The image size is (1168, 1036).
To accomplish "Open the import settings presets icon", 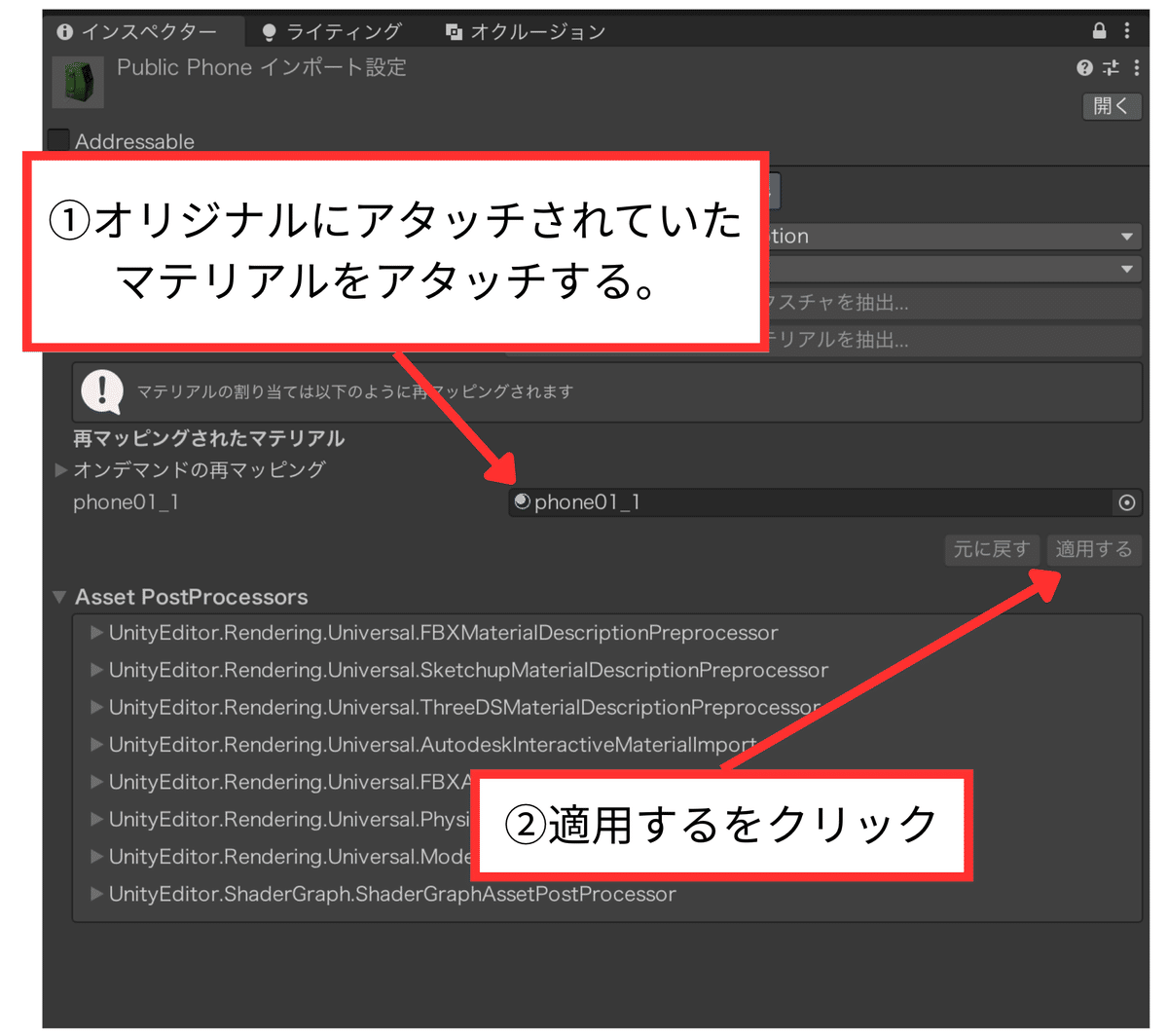I will click(1110, 67).
